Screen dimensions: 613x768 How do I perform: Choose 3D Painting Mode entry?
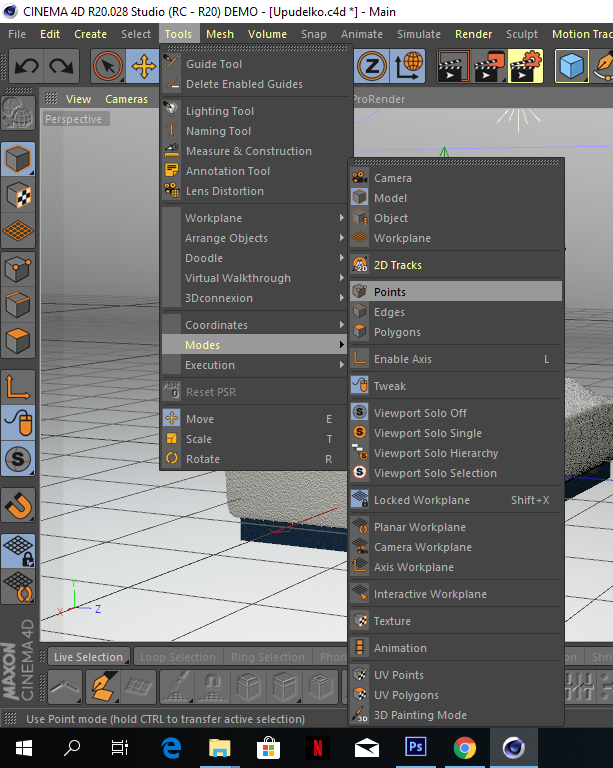pyautogui.click(x=456, y=715)
